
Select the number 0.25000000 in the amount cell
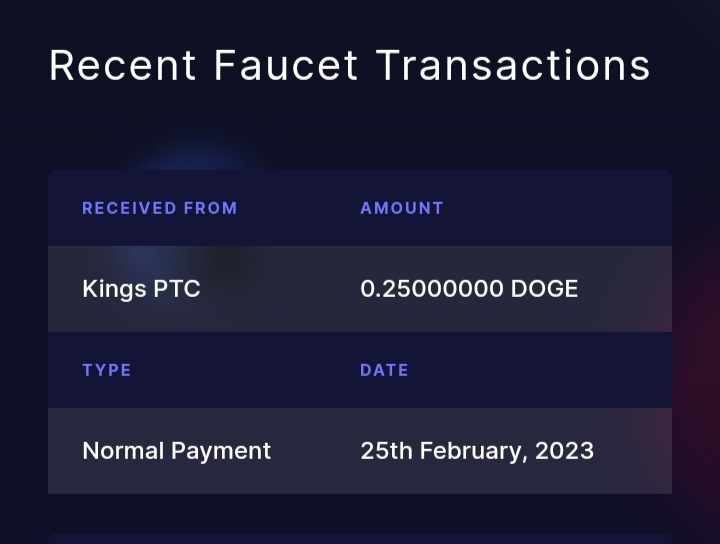click(x=432, y=289)
